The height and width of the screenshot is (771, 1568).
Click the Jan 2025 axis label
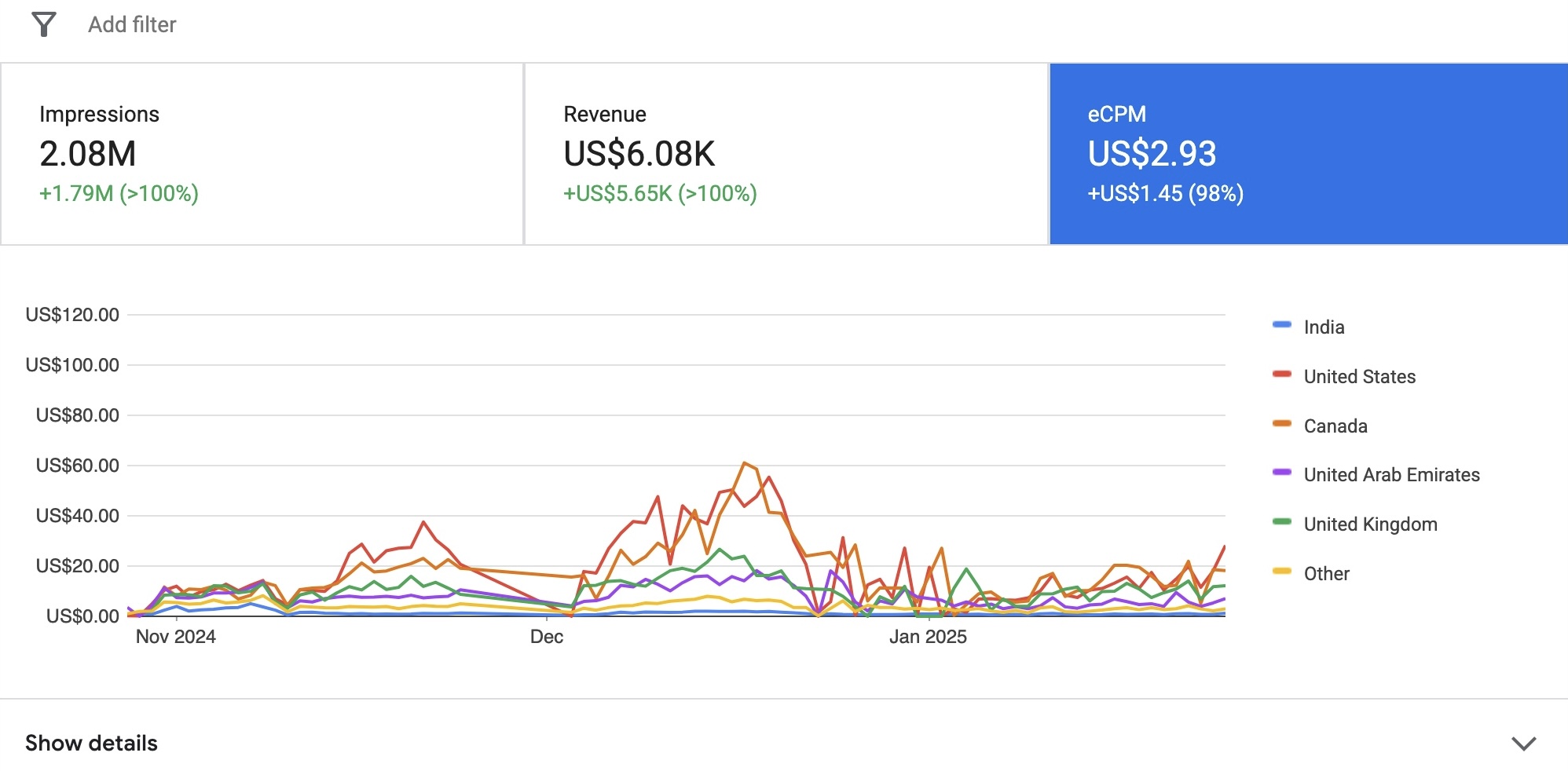[928, 637]
